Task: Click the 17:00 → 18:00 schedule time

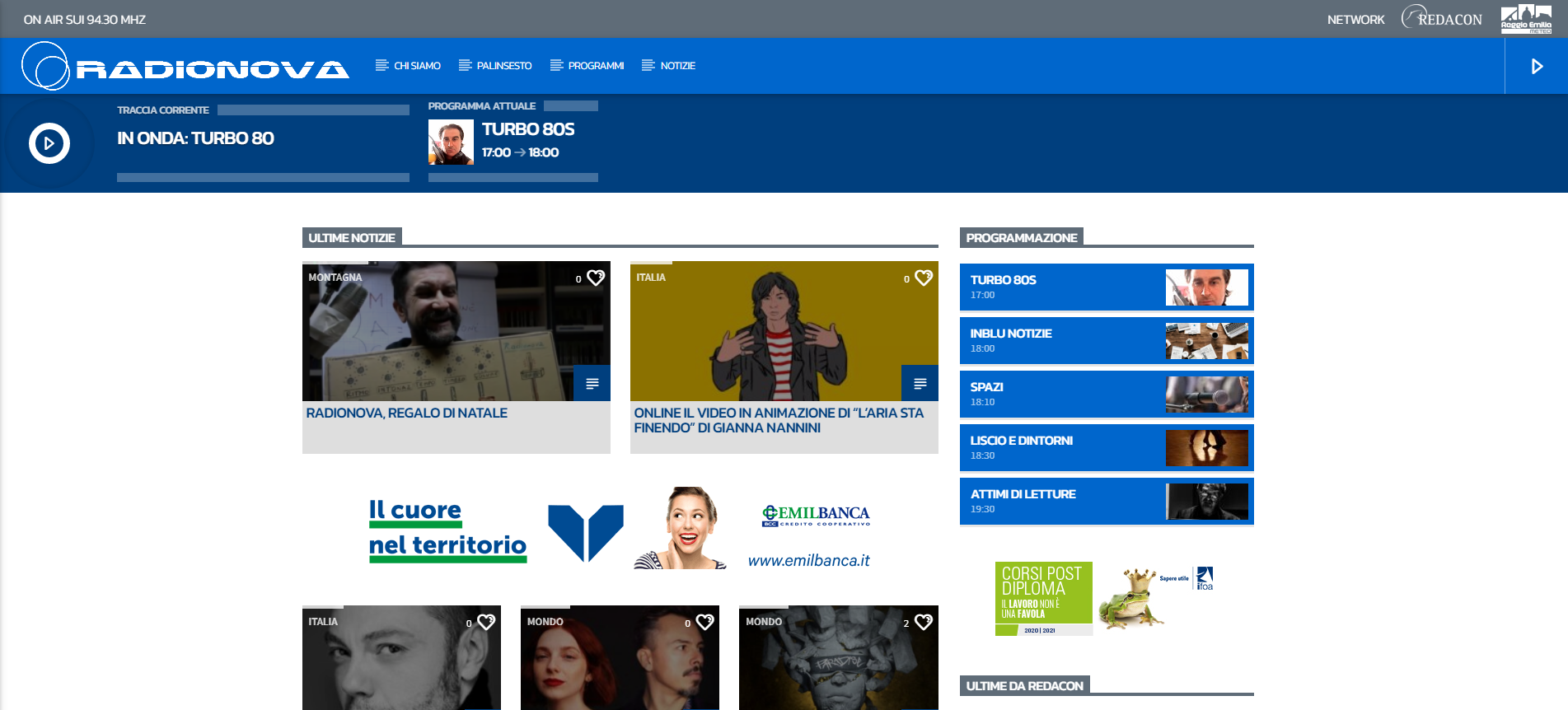Action: coord(520,152)
